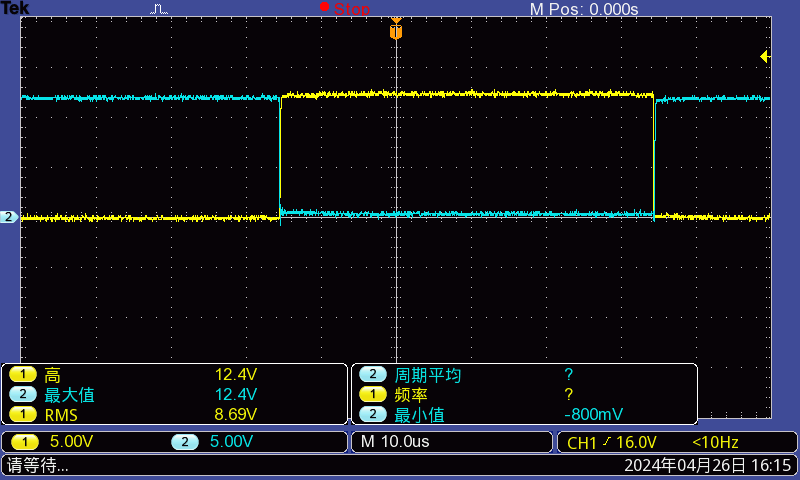Click the 最小值 value -800mV

point(593,414)
